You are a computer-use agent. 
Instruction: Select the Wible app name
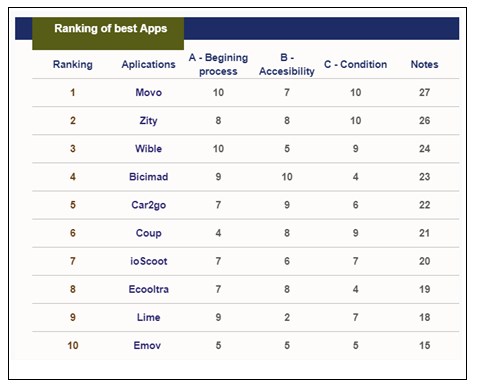click(148, 149)
